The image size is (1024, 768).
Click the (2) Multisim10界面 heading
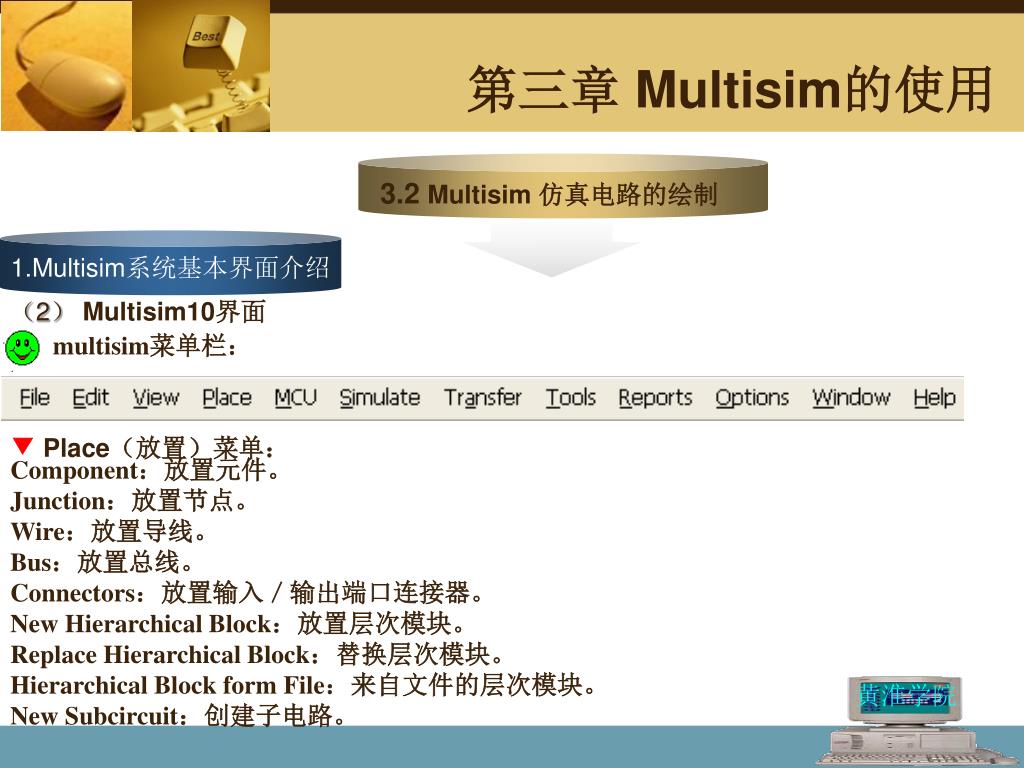142,312
